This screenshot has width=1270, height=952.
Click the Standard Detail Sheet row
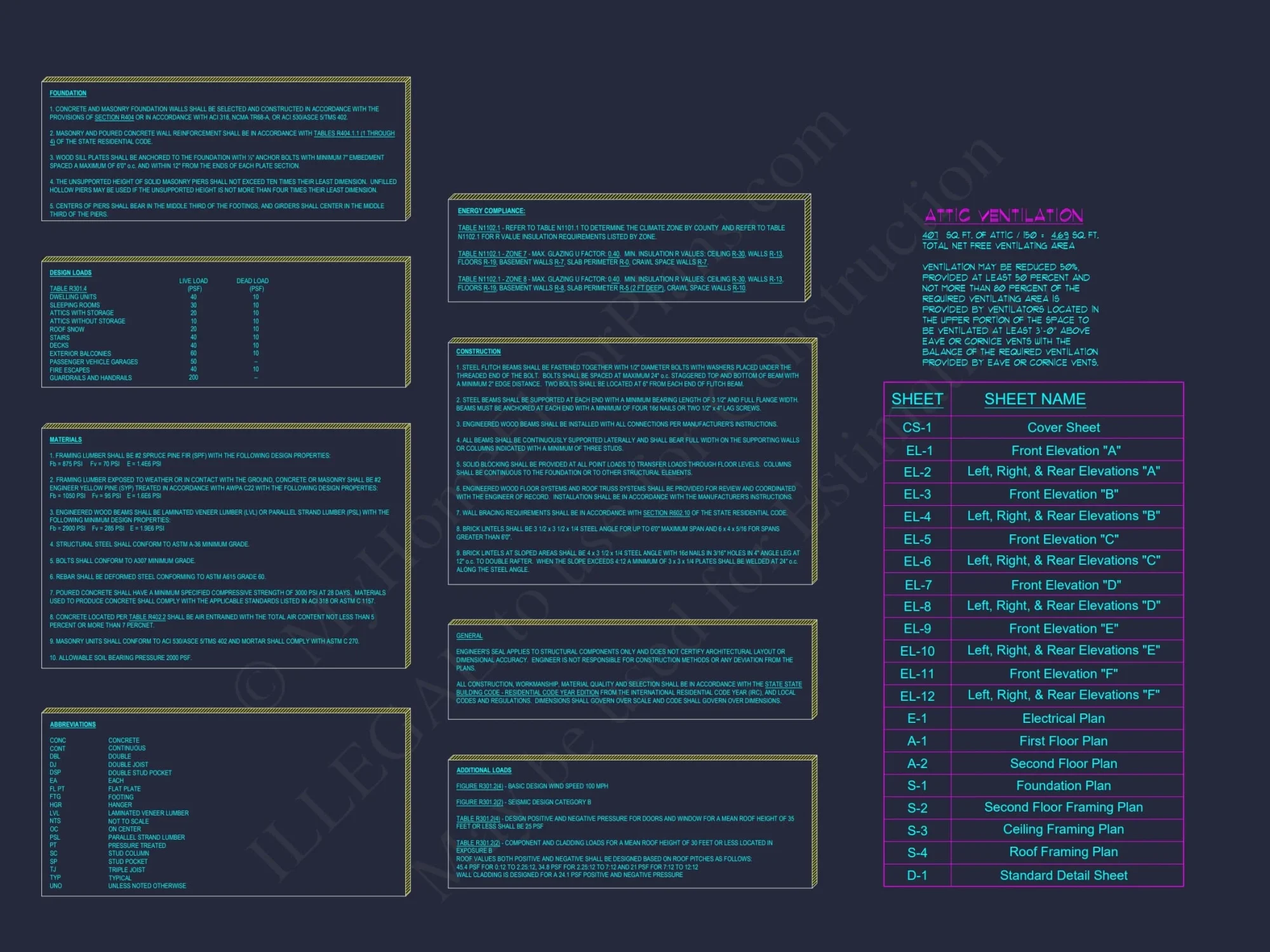1063,876
